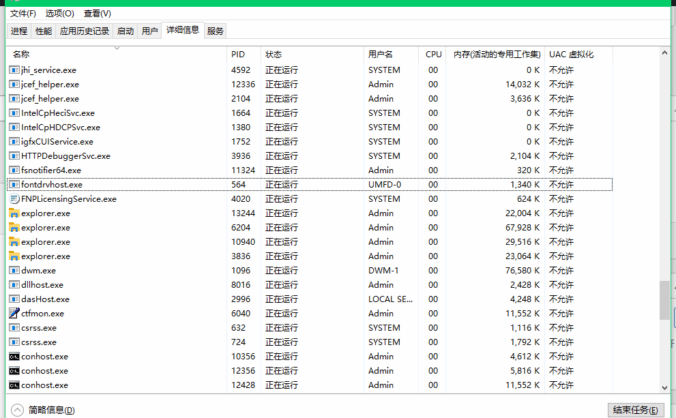Screen dimensions: 676x418
Task: Click the console icon of conhost.exe PID 12428
Action: (x=14, y=385)
